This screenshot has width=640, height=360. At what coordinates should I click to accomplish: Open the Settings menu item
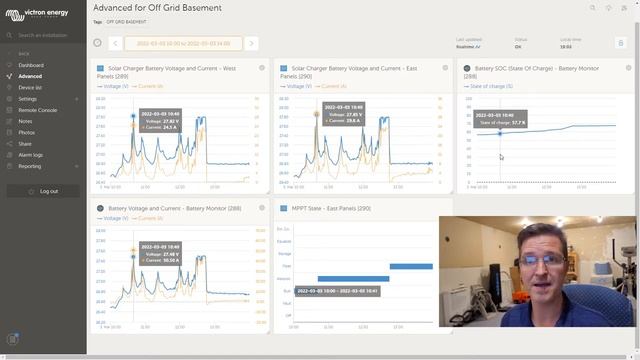[27, 99]
